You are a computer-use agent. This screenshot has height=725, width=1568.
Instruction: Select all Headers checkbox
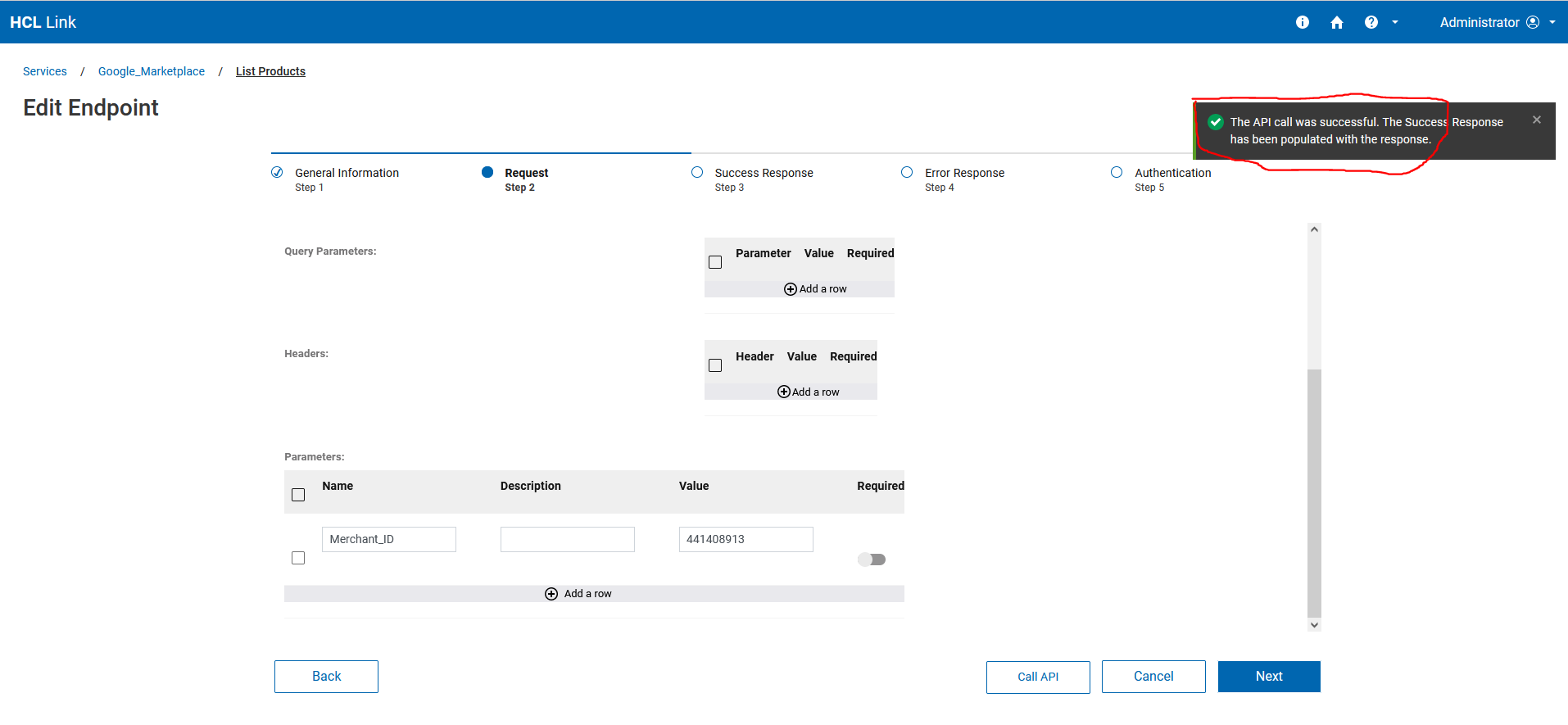tap(715, 365)
